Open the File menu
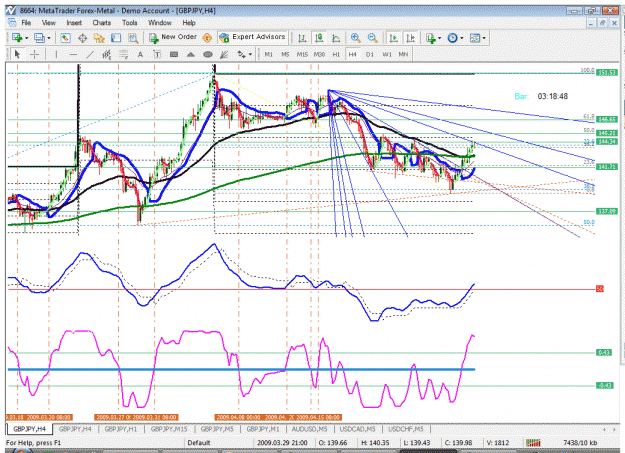The width and height of the screenshot is (625, 453). [x=26, y=23]
